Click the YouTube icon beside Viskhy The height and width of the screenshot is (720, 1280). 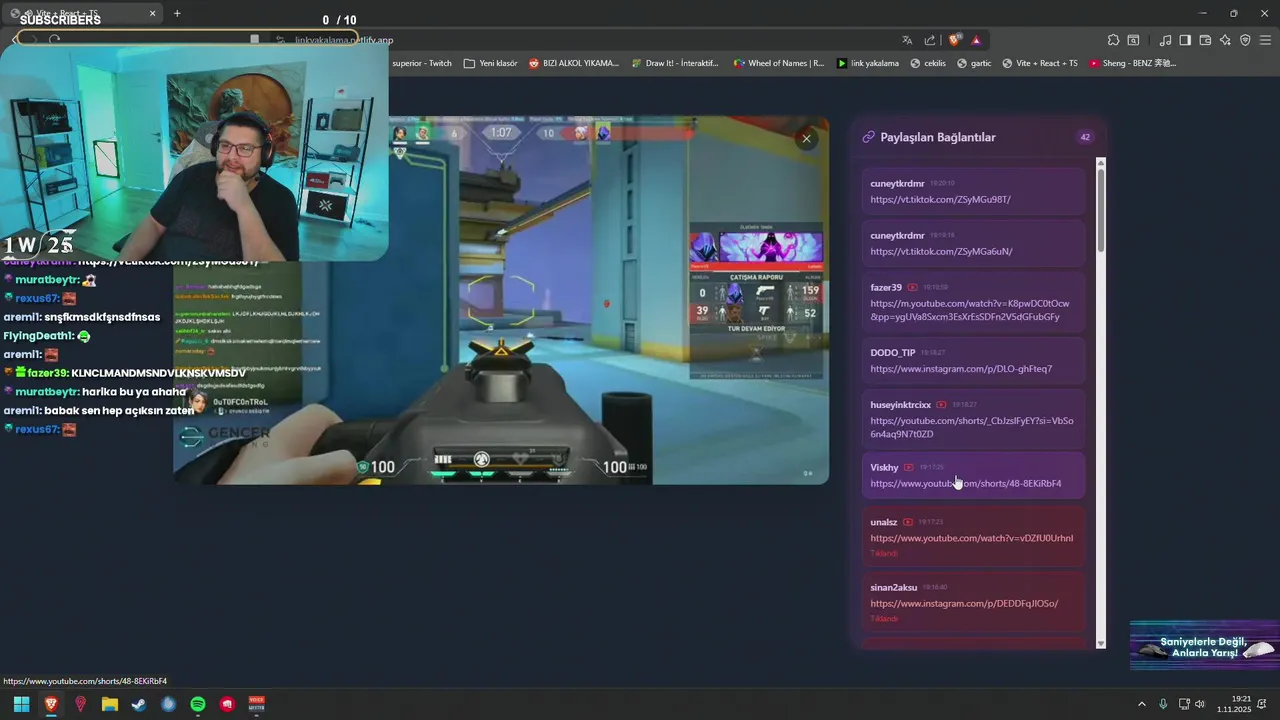(x=909, y=467)
